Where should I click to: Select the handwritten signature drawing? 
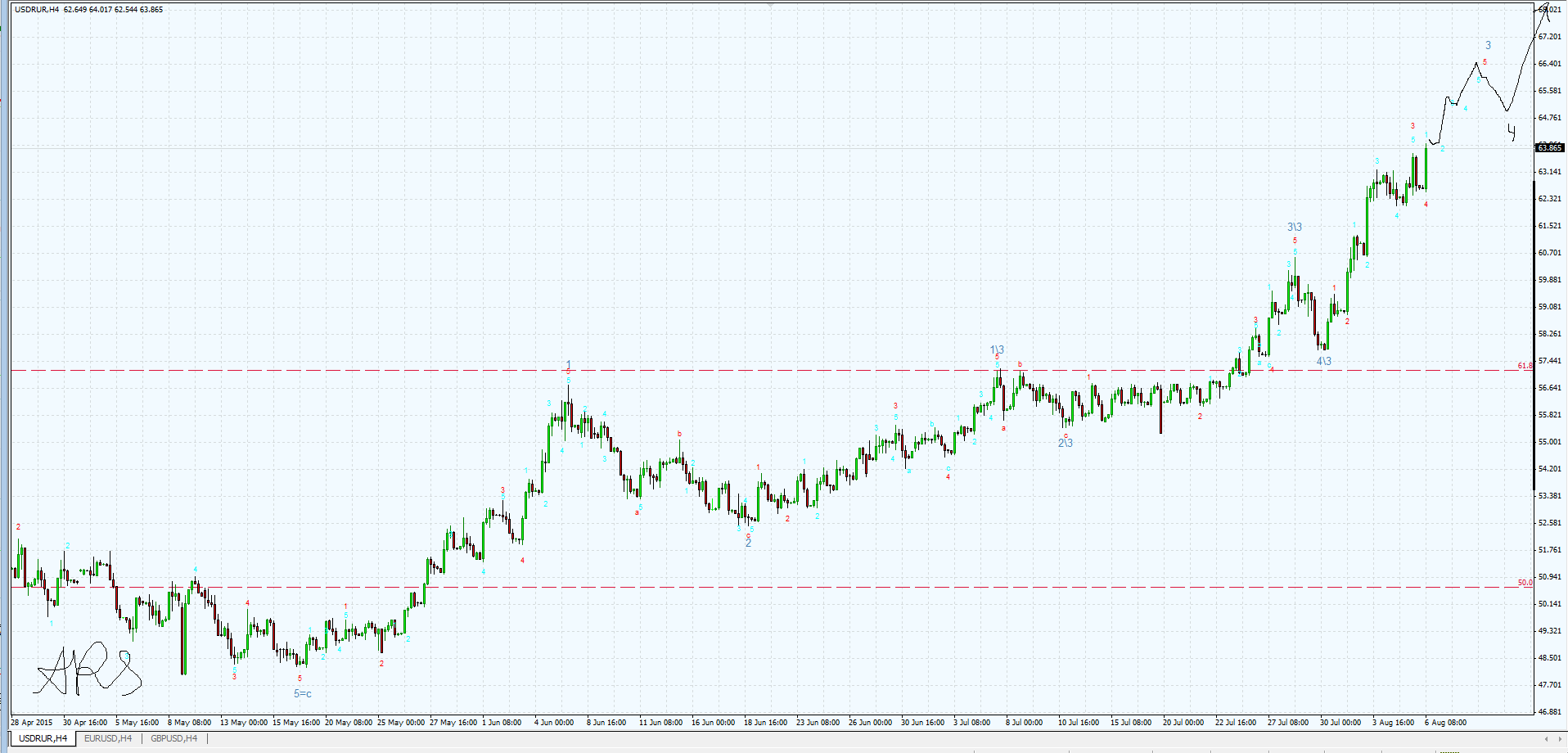pyautogui.click(x=86, y=670)
